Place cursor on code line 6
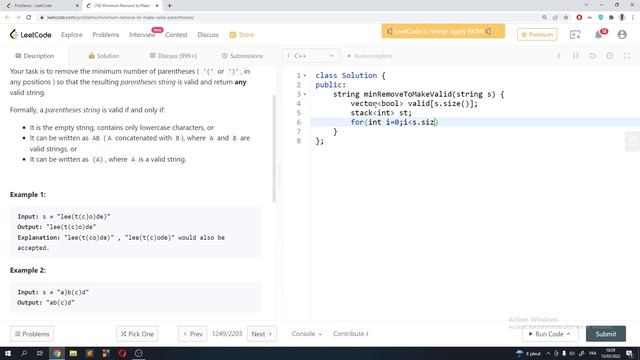The height and width of the screenshot is (360, 640). coord(475,122)
